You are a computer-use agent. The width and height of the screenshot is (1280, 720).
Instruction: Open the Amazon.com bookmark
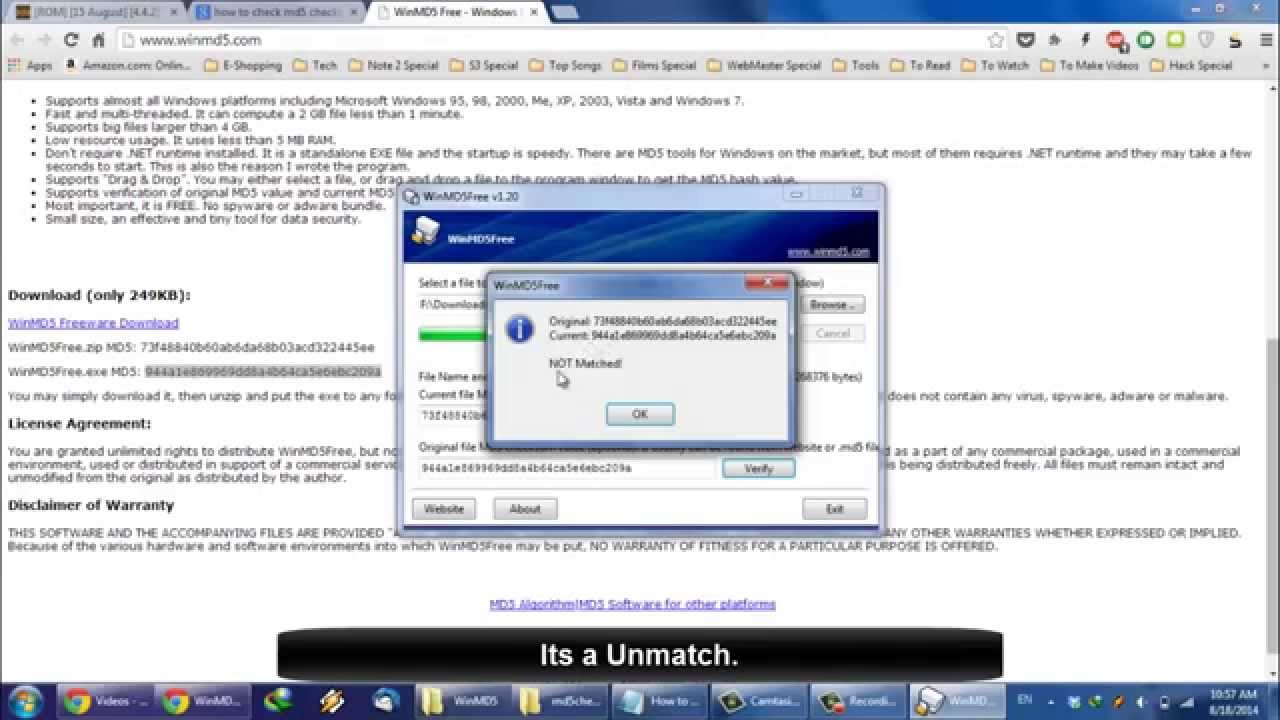pos(128,65)
